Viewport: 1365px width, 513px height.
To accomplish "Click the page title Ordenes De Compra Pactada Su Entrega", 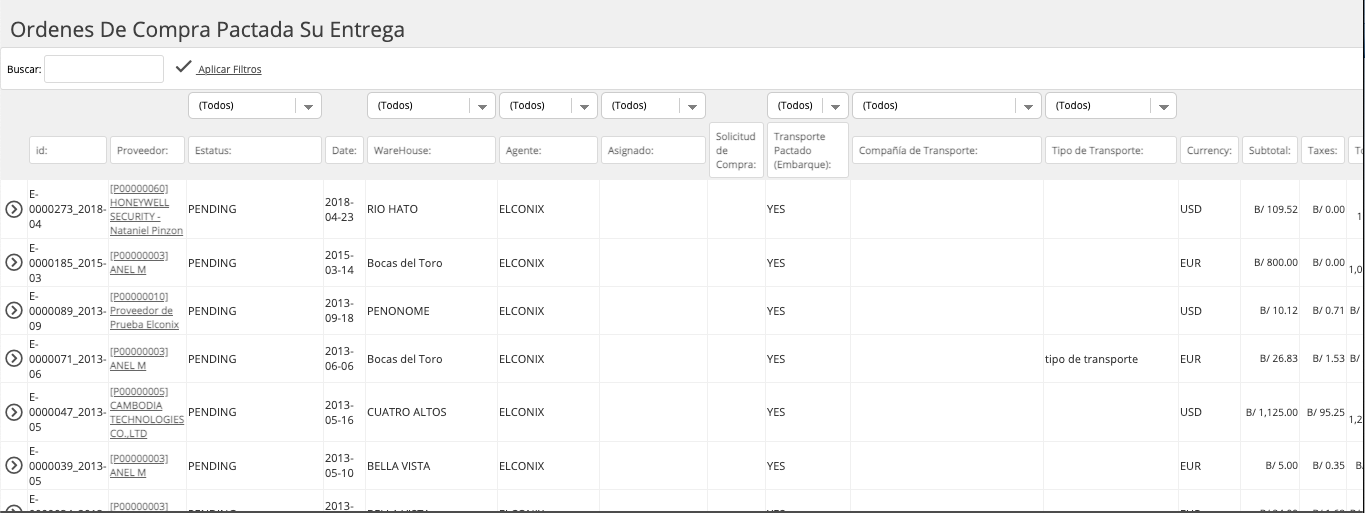I will click(x=208, y=29).
